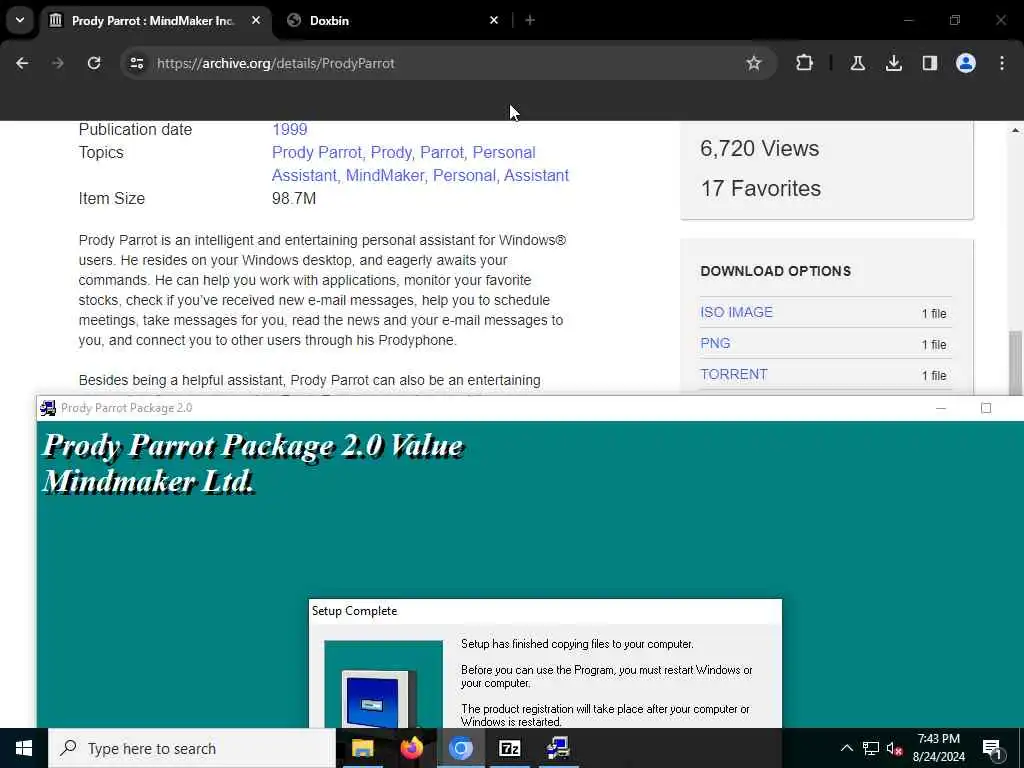
Task: Open the muted volume tray icon
Action: coord(895,748)
